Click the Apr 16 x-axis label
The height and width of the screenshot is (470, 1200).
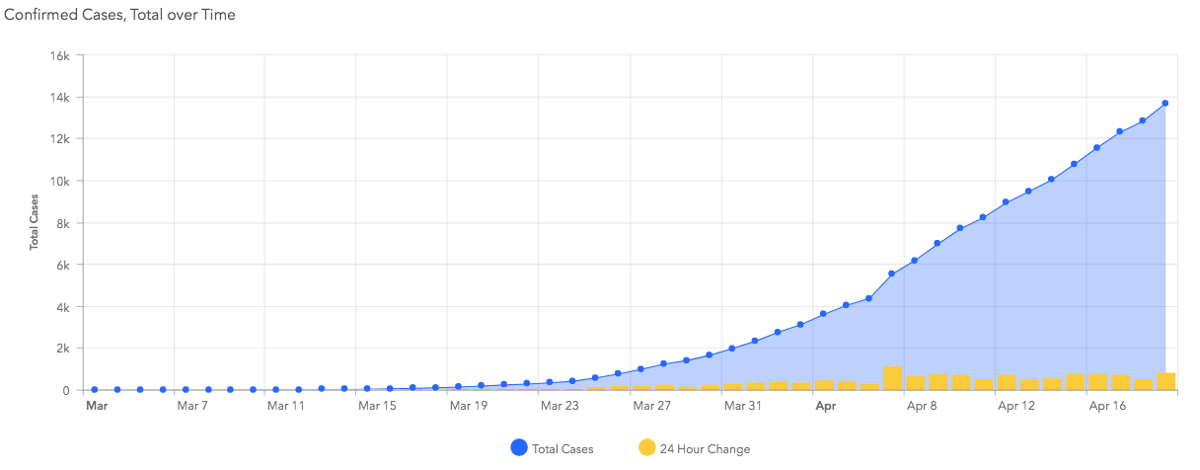1106,406
